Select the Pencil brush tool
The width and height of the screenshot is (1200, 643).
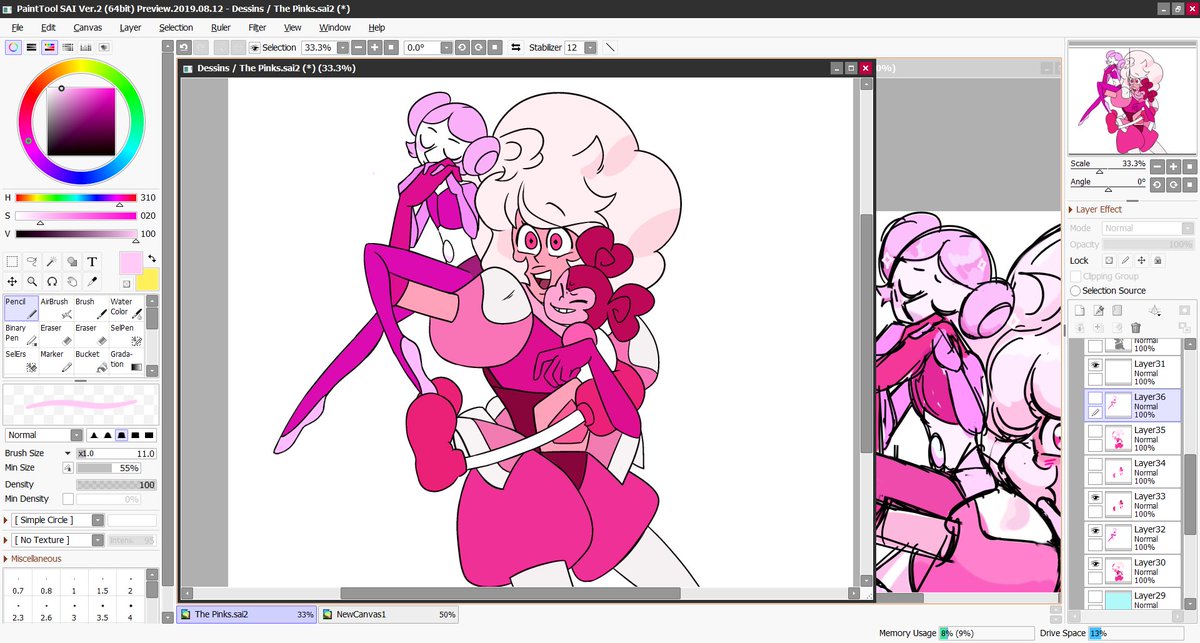pos(21,308)
